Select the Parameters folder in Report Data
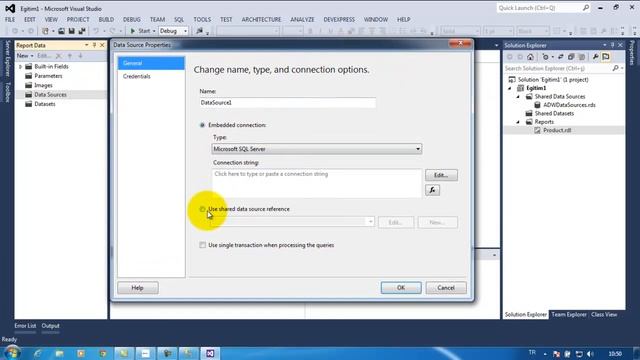 click(48, 76)
